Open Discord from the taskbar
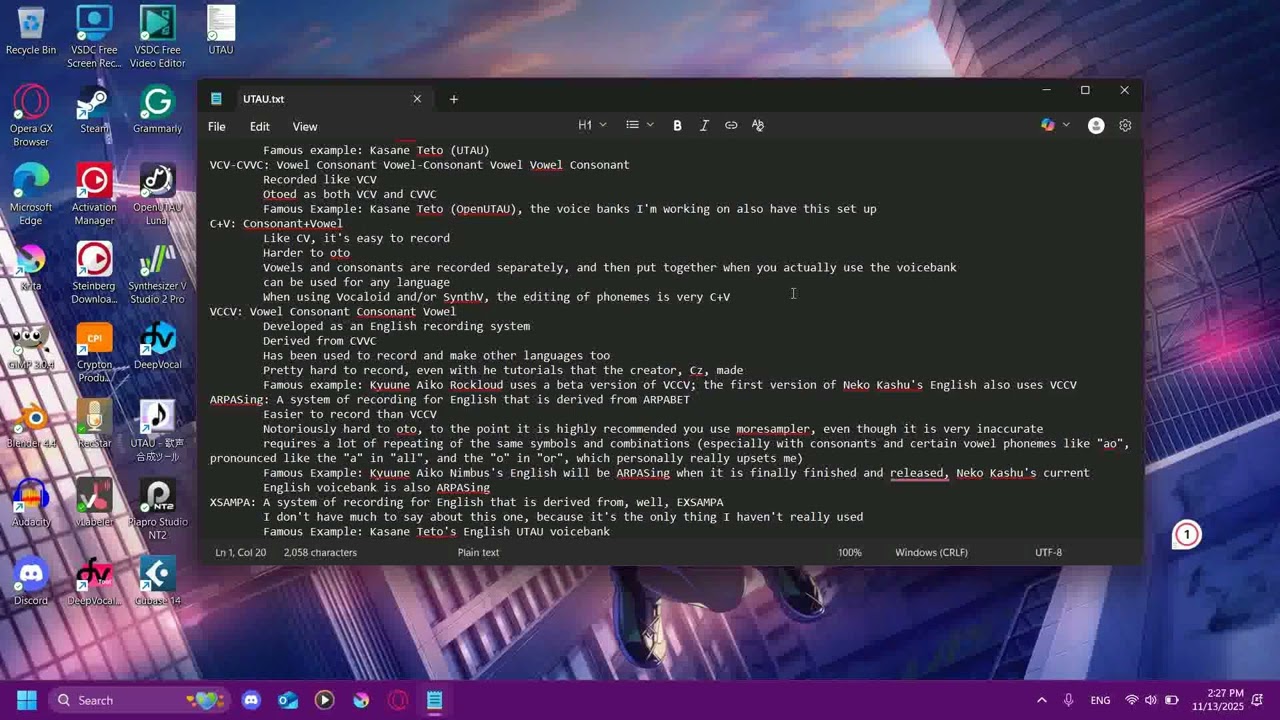 (251, 700)
